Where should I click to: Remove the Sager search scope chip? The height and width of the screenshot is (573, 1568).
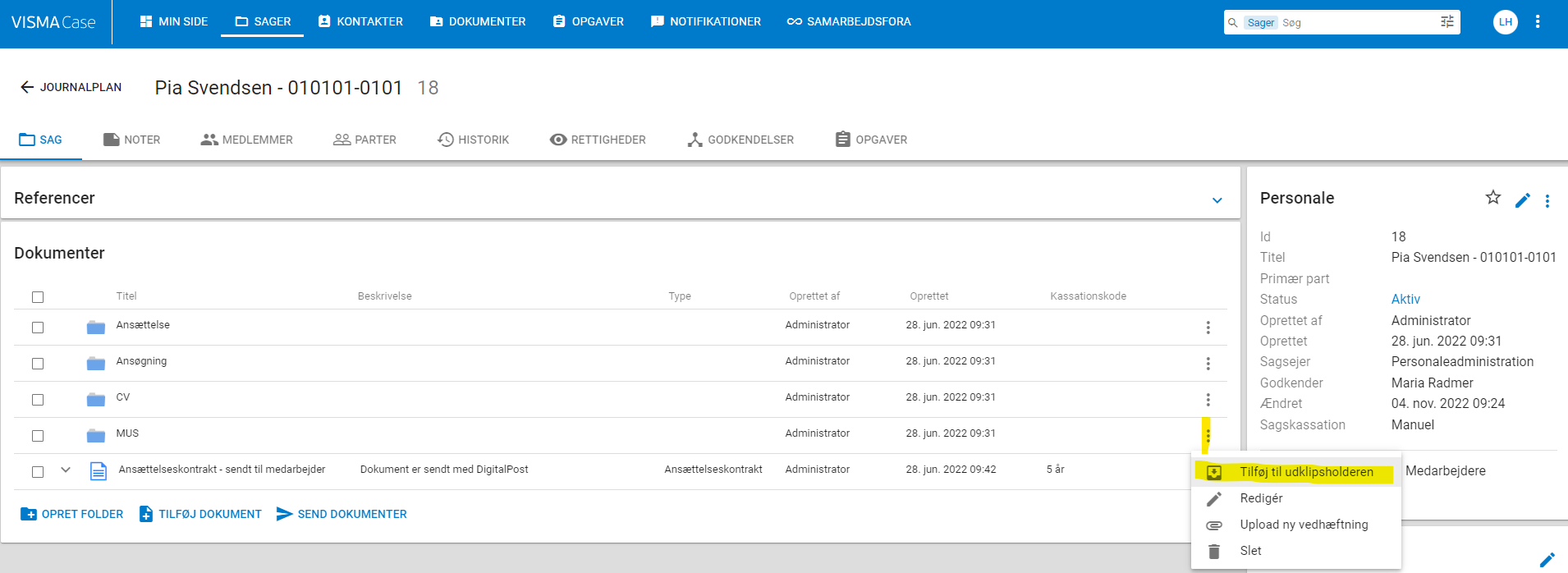point(1261,23)
